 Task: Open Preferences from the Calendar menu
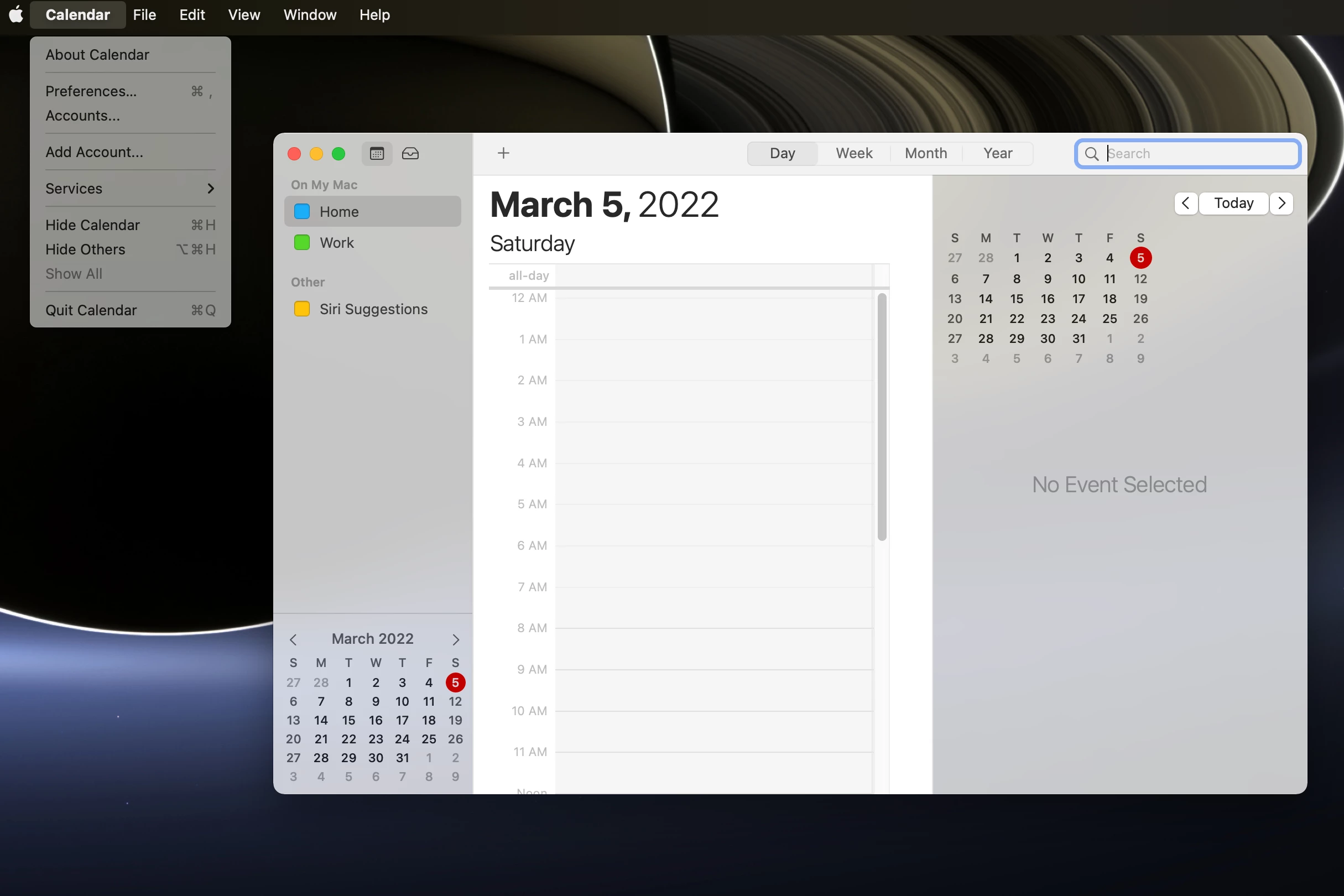(x=91, y=91)
